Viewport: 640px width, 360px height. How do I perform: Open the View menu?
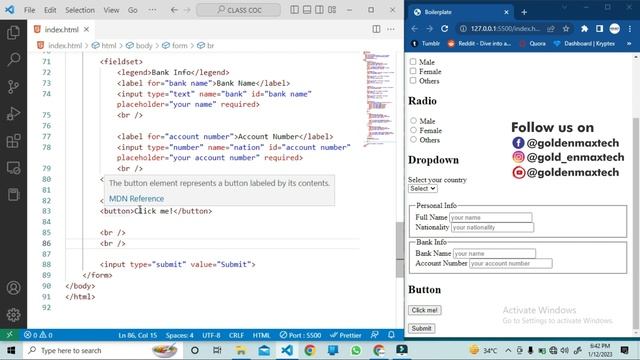(x=111, y=10)
